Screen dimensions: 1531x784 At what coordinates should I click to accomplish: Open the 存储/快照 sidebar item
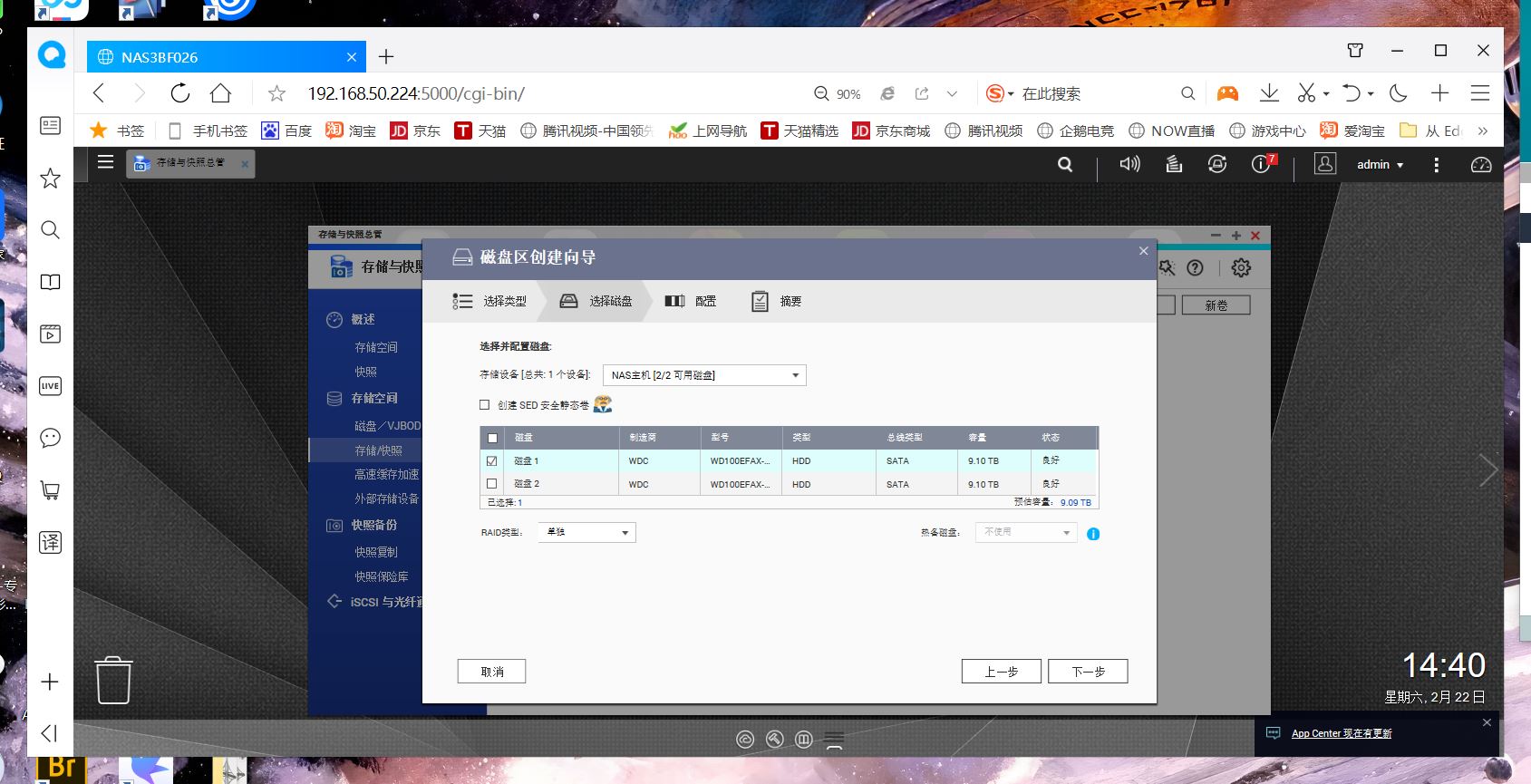pos(378,450)
